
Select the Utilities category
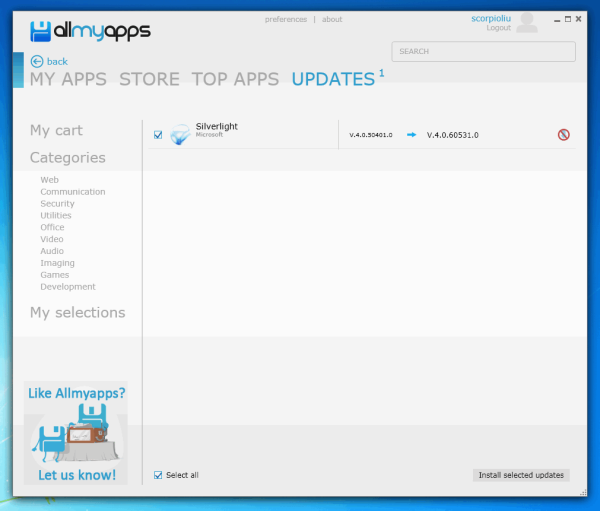56,216
